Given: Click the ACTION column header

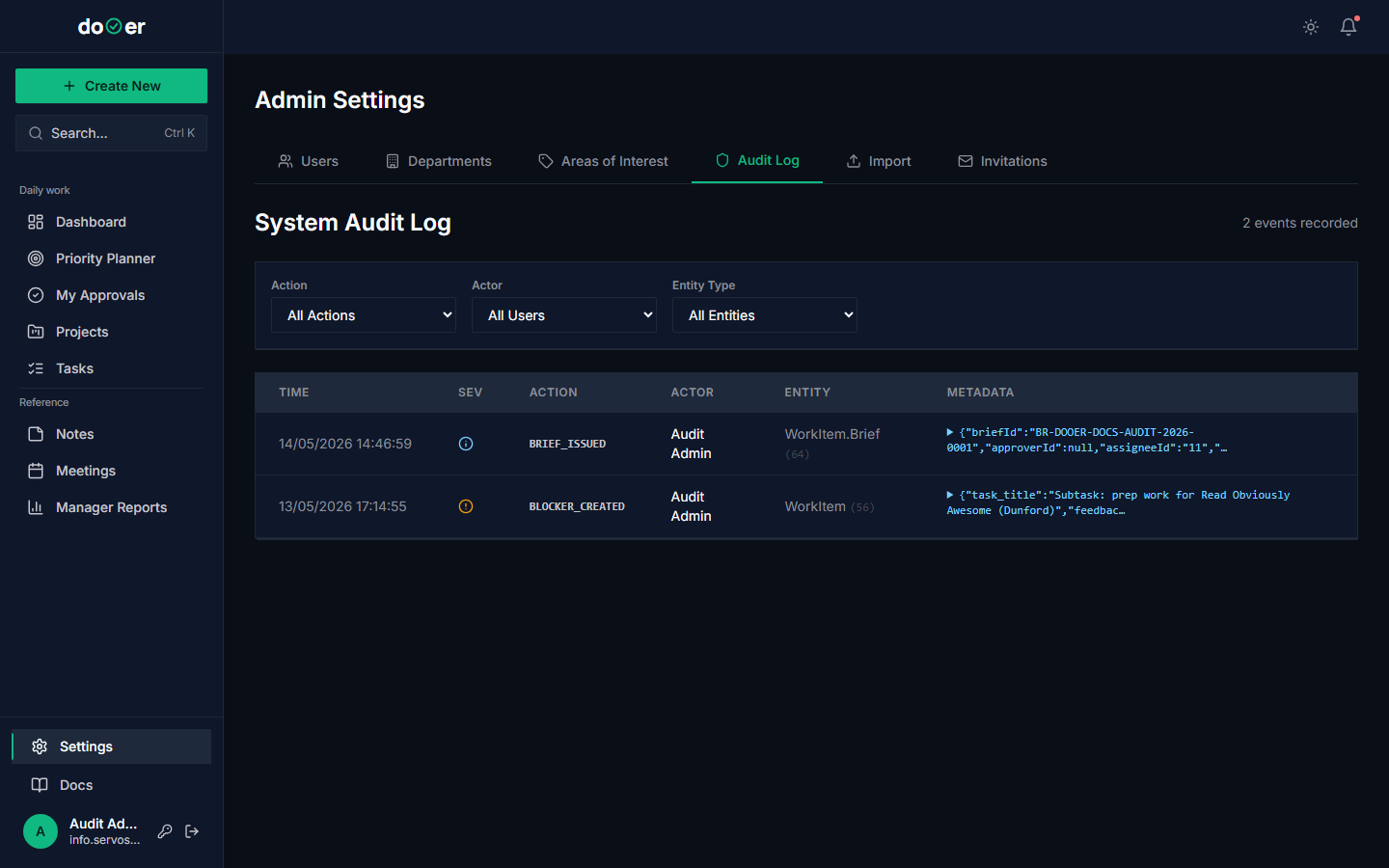Looking at the screenshot, I should (x=554, y=393).
